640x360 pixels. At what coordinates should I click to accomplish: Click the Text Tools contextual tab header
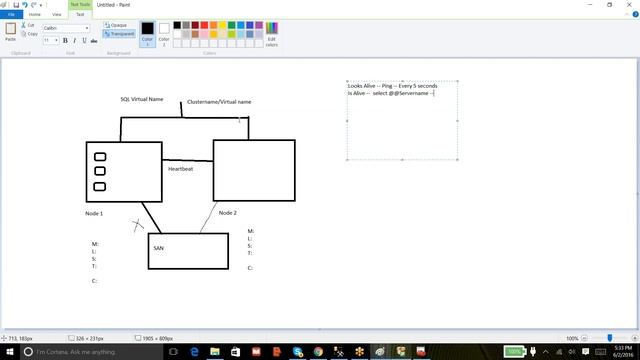coord(80,4)
